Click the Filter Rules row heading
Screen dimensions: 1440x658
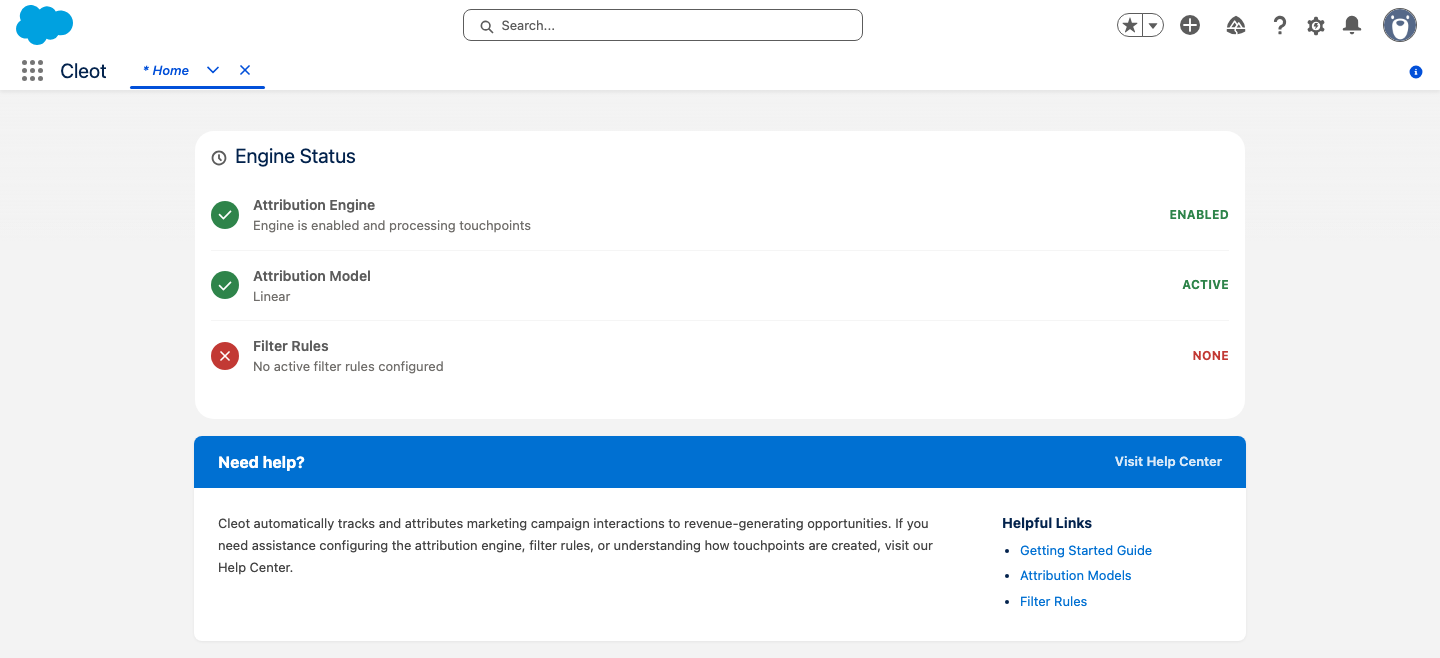point(291,346)
